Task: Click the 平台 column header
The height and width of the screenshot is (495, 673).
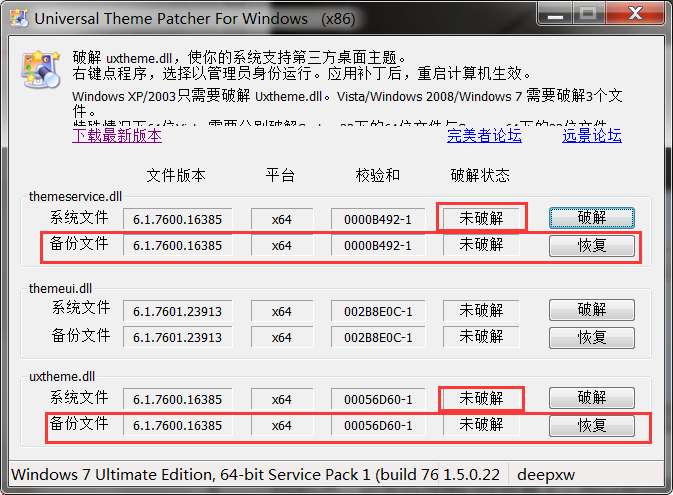Action: pyautogui.click(x=280, y=175)
